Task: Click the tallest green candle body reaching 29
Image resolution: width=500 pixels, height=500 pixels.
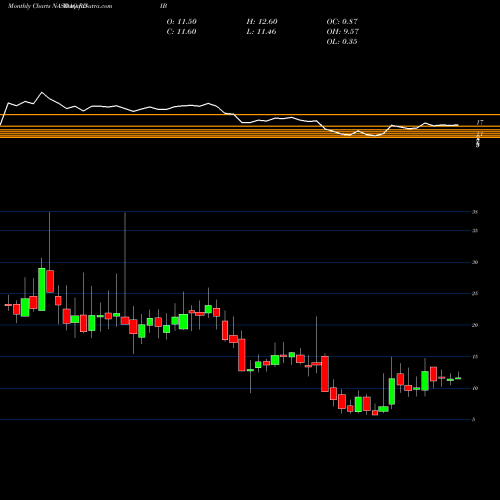Action: click(x=42, y=289)
